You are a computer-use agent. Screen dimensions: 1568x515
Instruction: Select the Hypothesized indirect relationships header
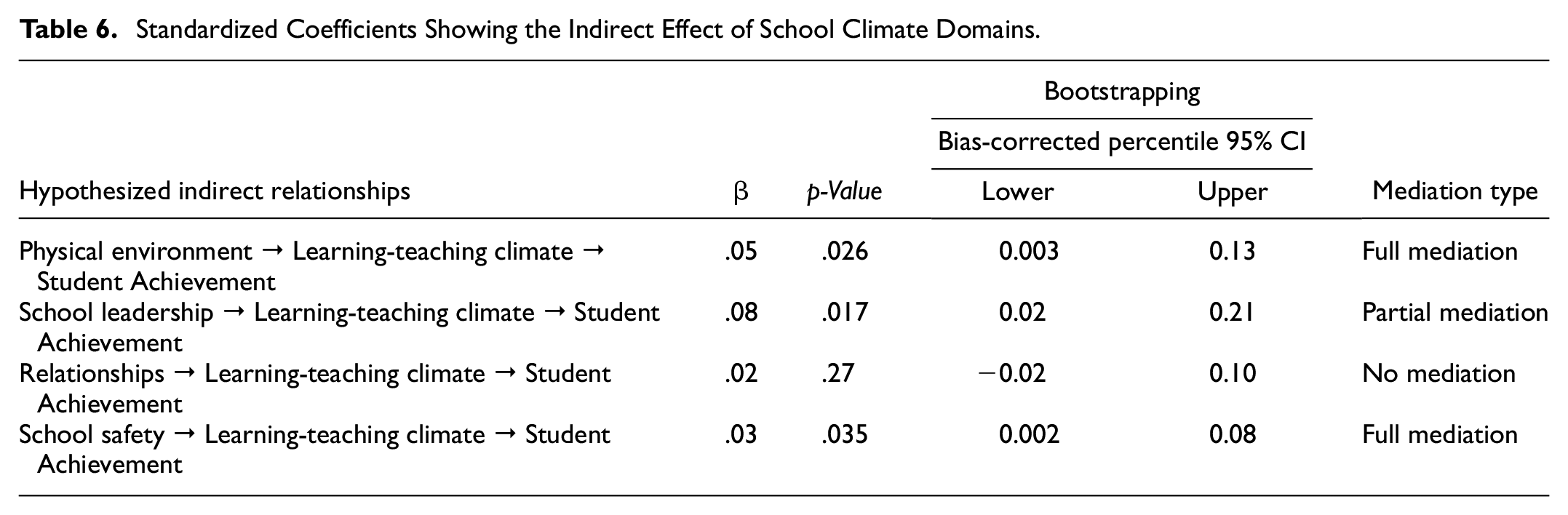click(215, 191)
